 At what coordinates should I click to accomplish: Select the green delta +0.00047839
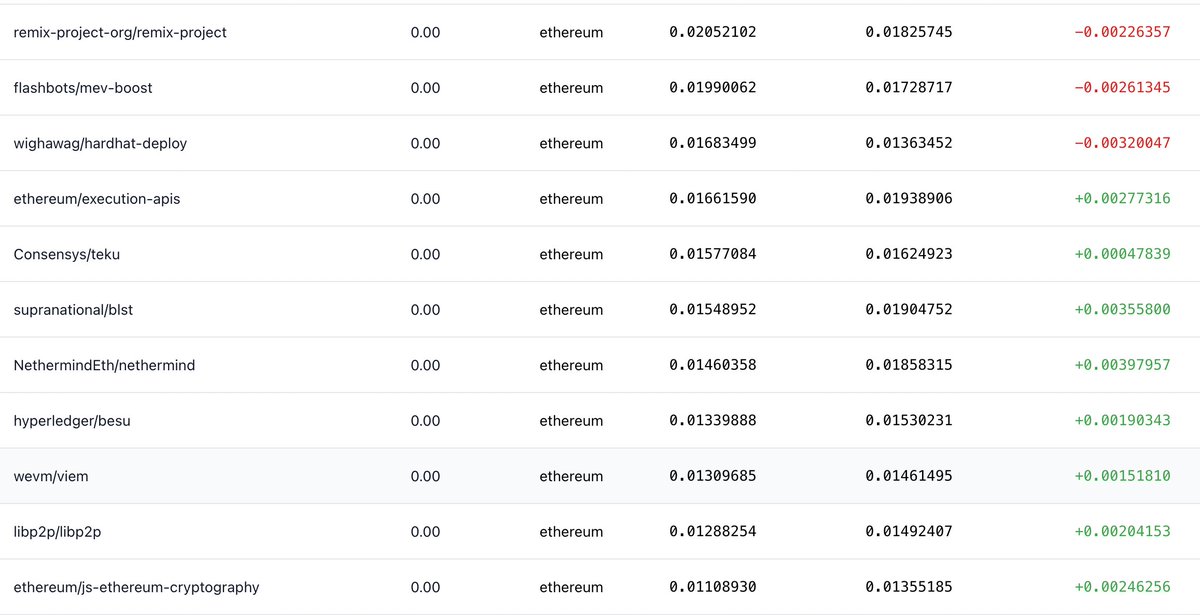(x=1122, y=254)
